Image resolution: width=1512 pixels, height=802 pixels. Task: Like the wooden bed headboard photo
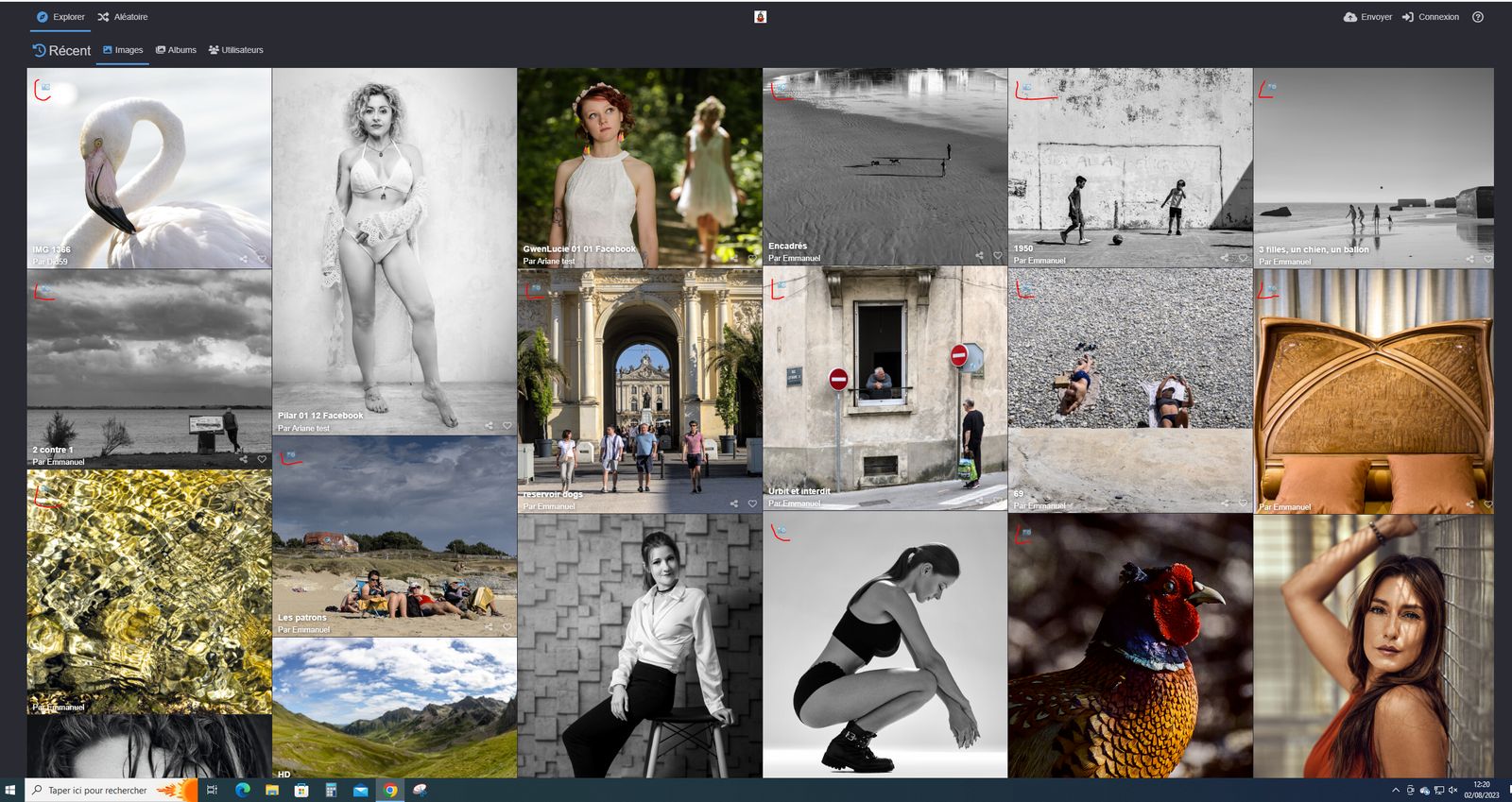tap(1487, 504)
